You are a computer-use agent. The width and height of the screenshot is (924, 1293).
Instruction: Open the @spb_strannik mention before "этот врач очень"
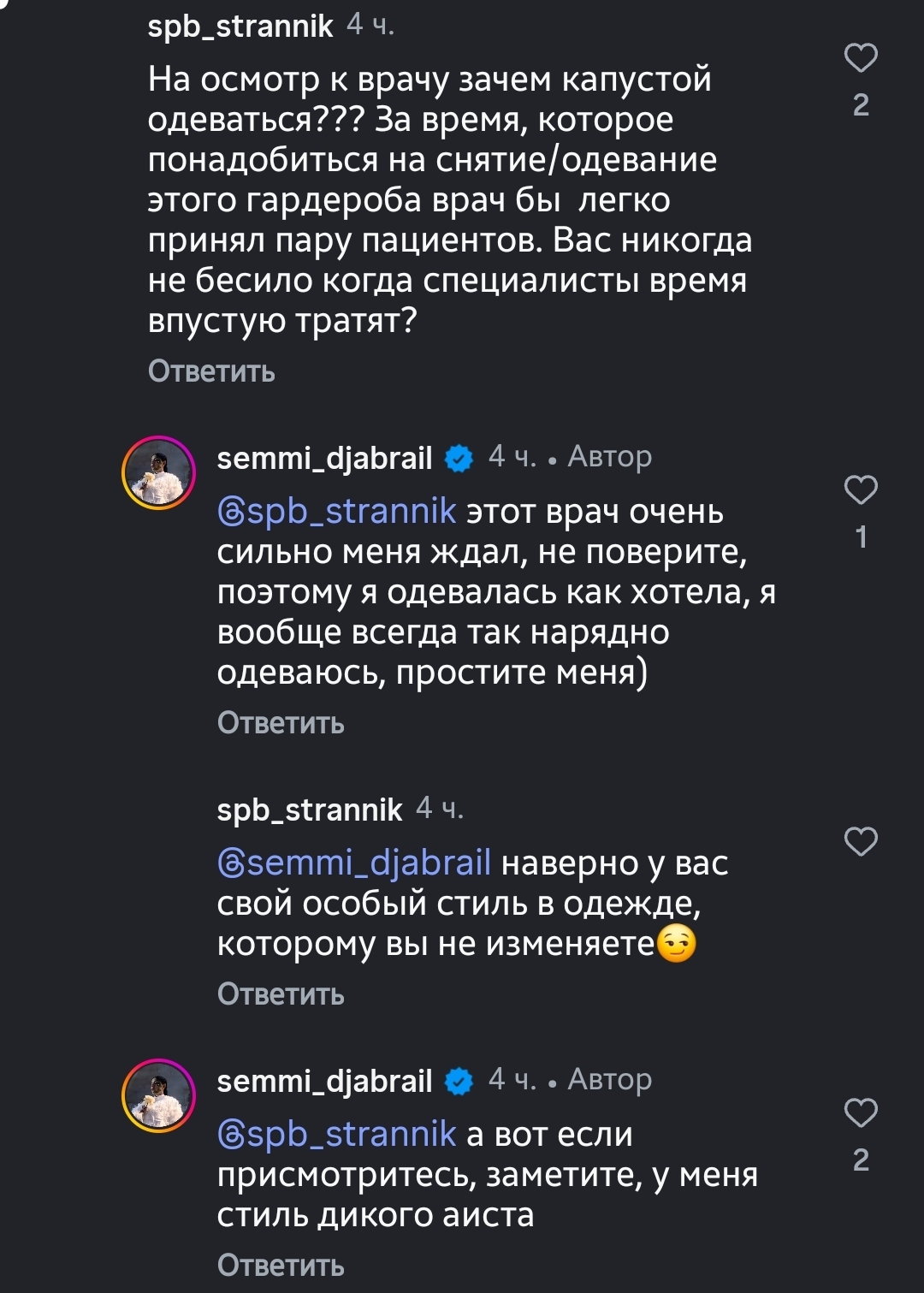337,512
